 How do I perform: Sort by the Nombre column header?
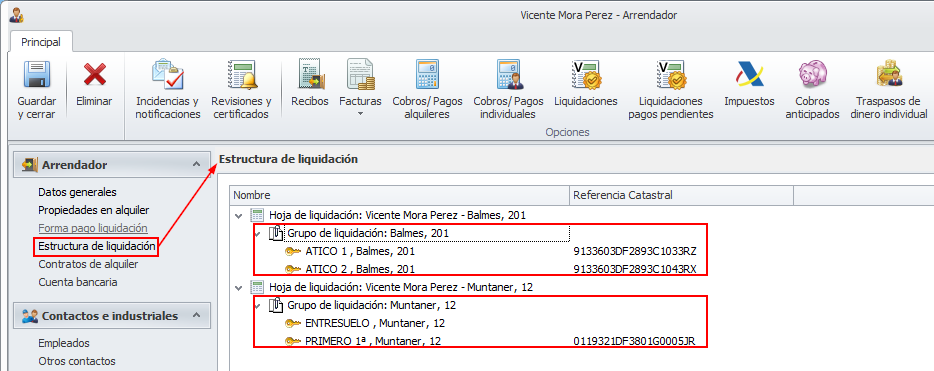pos(399,195)
